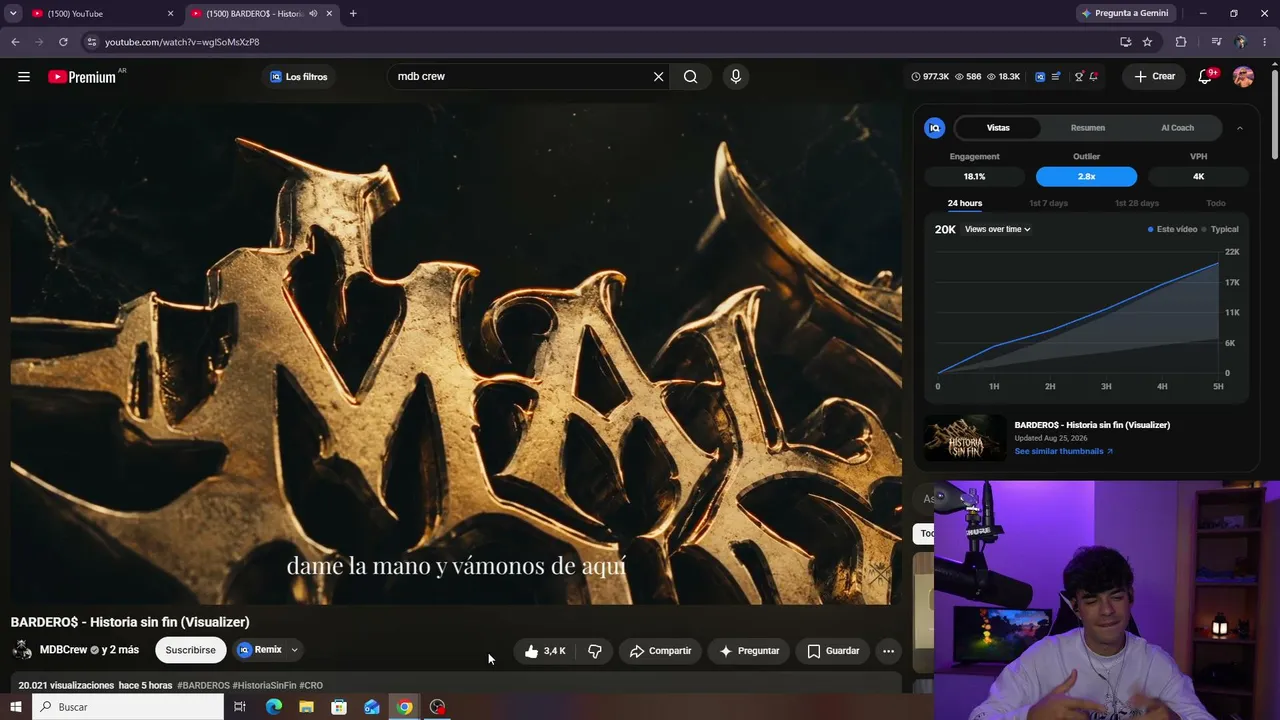Viewport: 1280px width, 720px height.
Task: Collapse the vidIQ stats panel chevron
Action: click(x=1239, y=128)
